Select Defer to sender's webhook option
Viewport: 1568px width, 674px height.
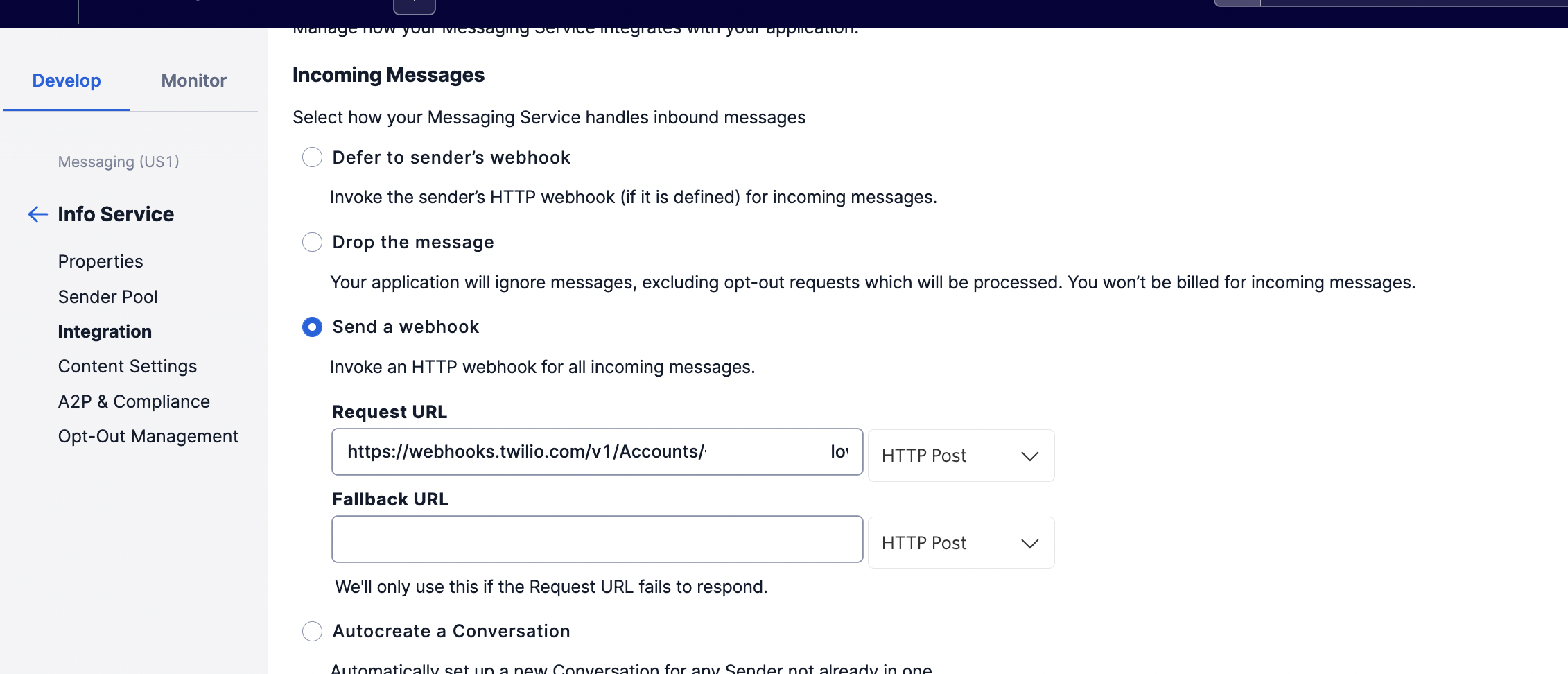pyautogui.click(x=312, y=157)
